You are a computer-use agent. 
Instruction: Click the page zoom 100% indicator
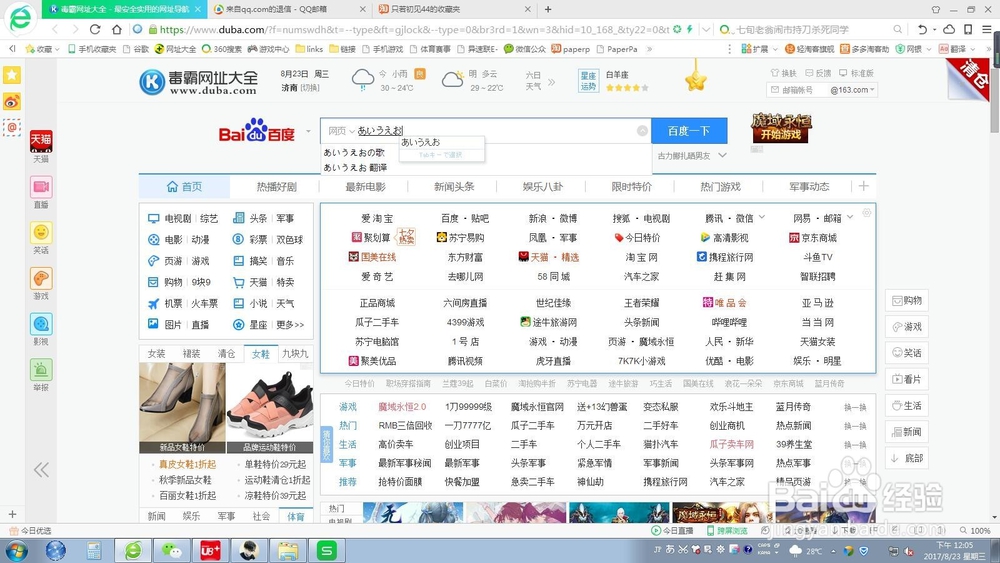click(976, 530)
